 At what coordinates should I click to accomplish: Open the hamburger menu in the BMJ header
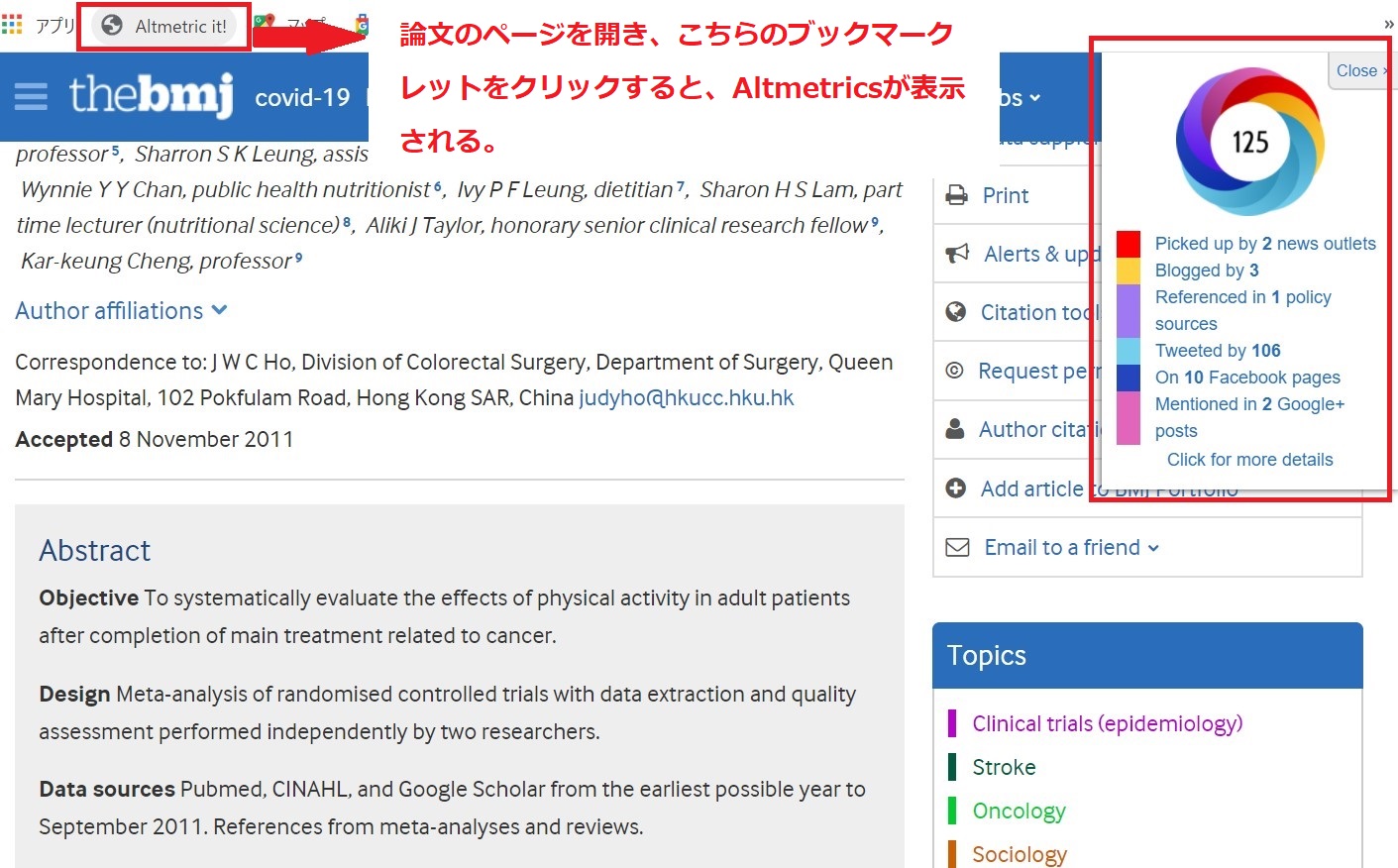click(31, 96)
